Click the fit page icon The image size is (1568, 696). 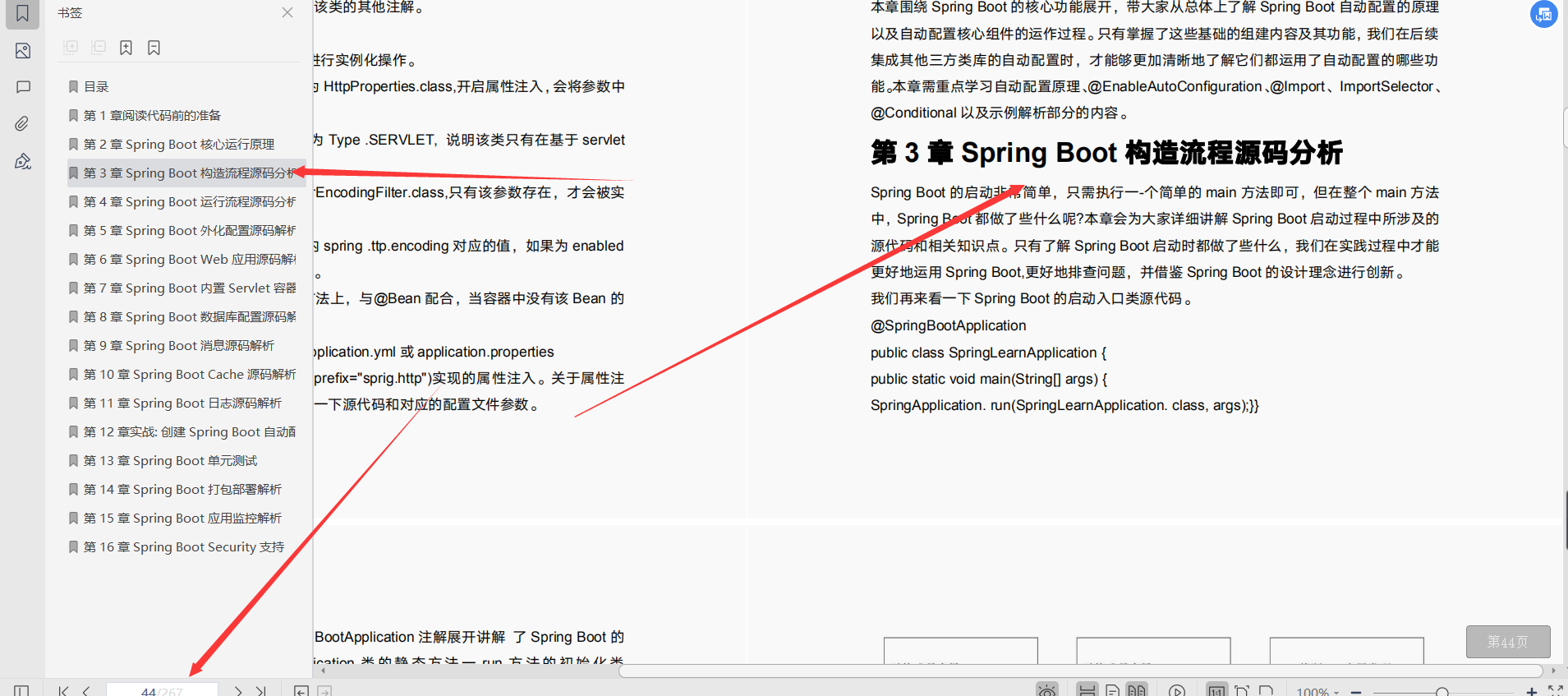tap(1242, 691)
